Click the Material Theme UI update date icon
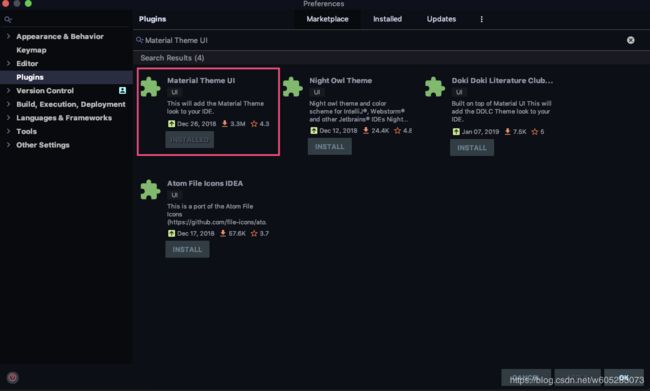The width and height of the screenshot is (650, 391). (171, 124)
